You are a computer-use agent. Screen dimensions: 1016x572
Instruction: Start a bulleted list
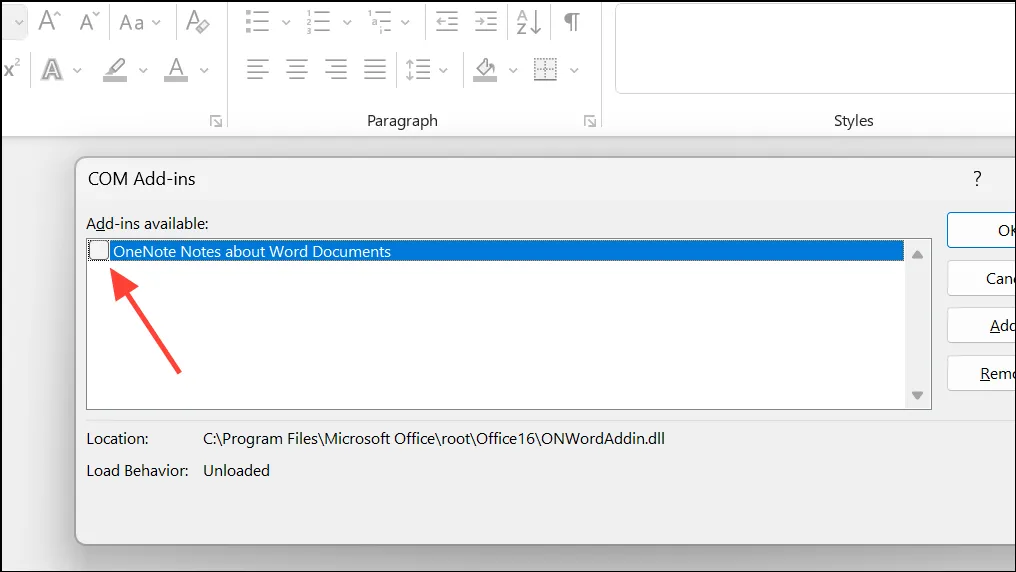click(x=257, y=22)
